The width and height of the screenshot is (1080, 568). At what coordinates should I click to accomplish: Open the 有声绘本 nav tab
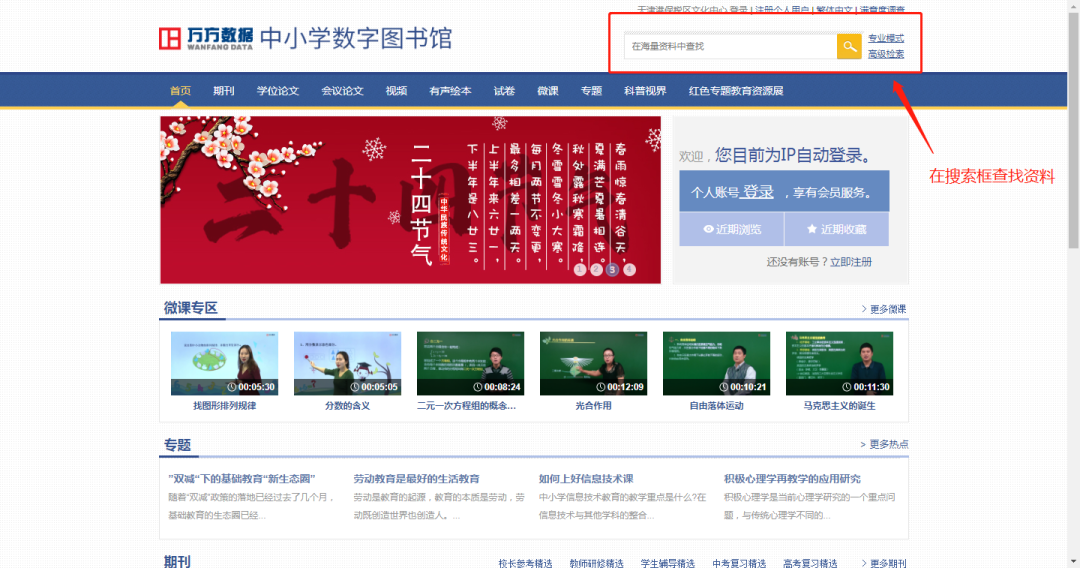(450, 90)
